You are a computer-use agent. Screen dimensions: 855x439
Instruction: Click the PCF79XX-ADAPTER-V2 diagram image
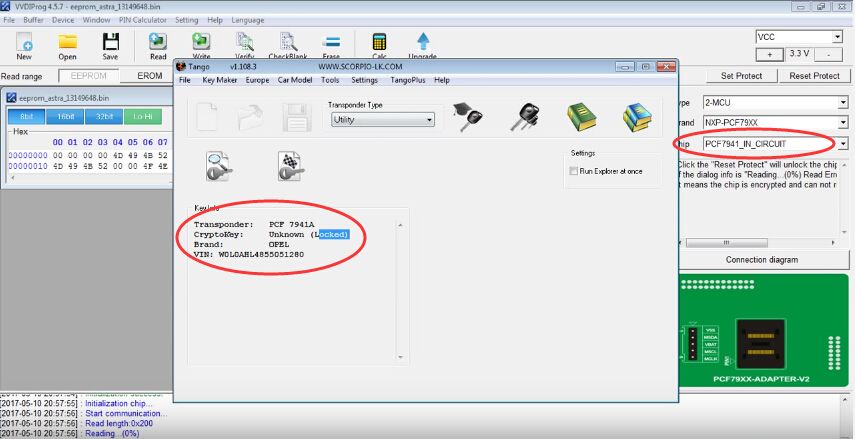click(763, 331)
